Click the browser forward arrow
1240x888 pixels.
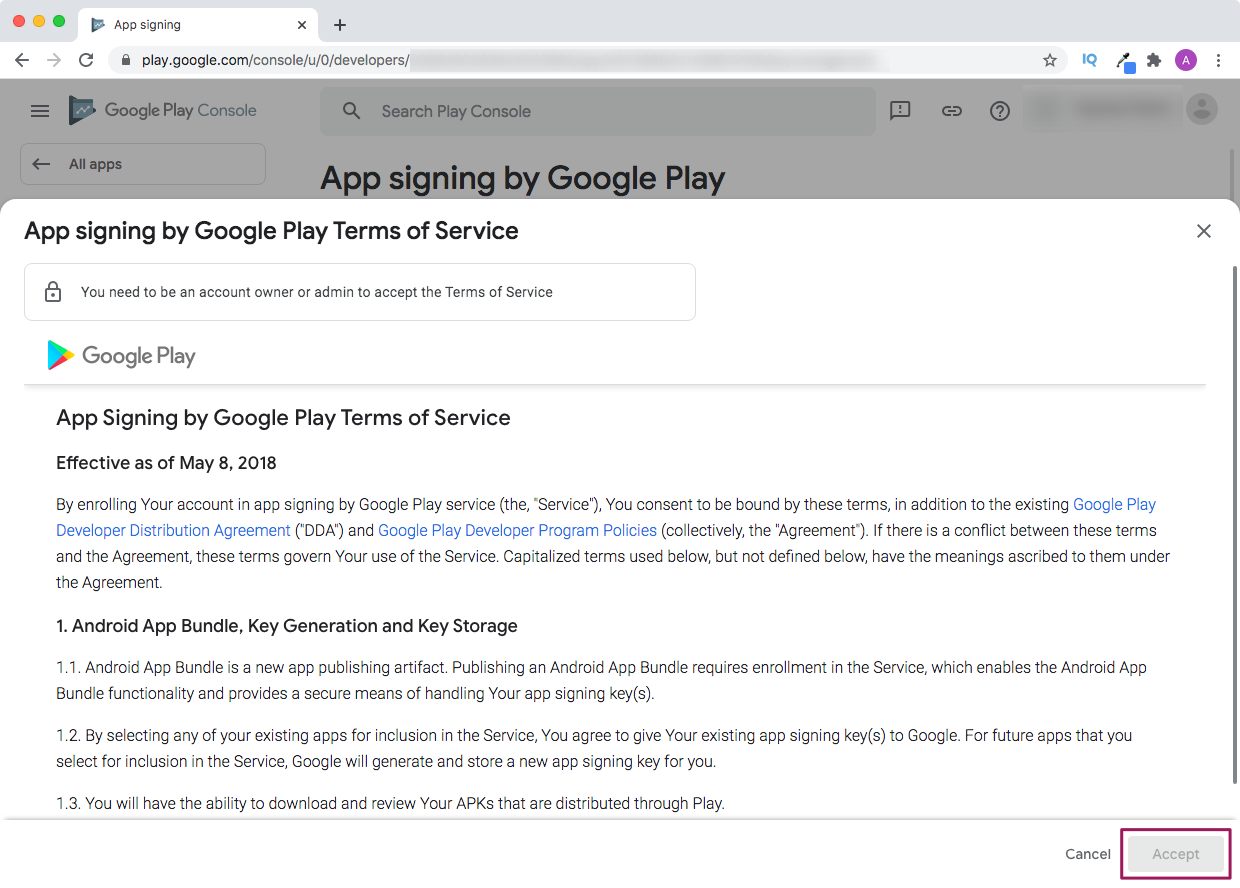(x=54, y=60)
